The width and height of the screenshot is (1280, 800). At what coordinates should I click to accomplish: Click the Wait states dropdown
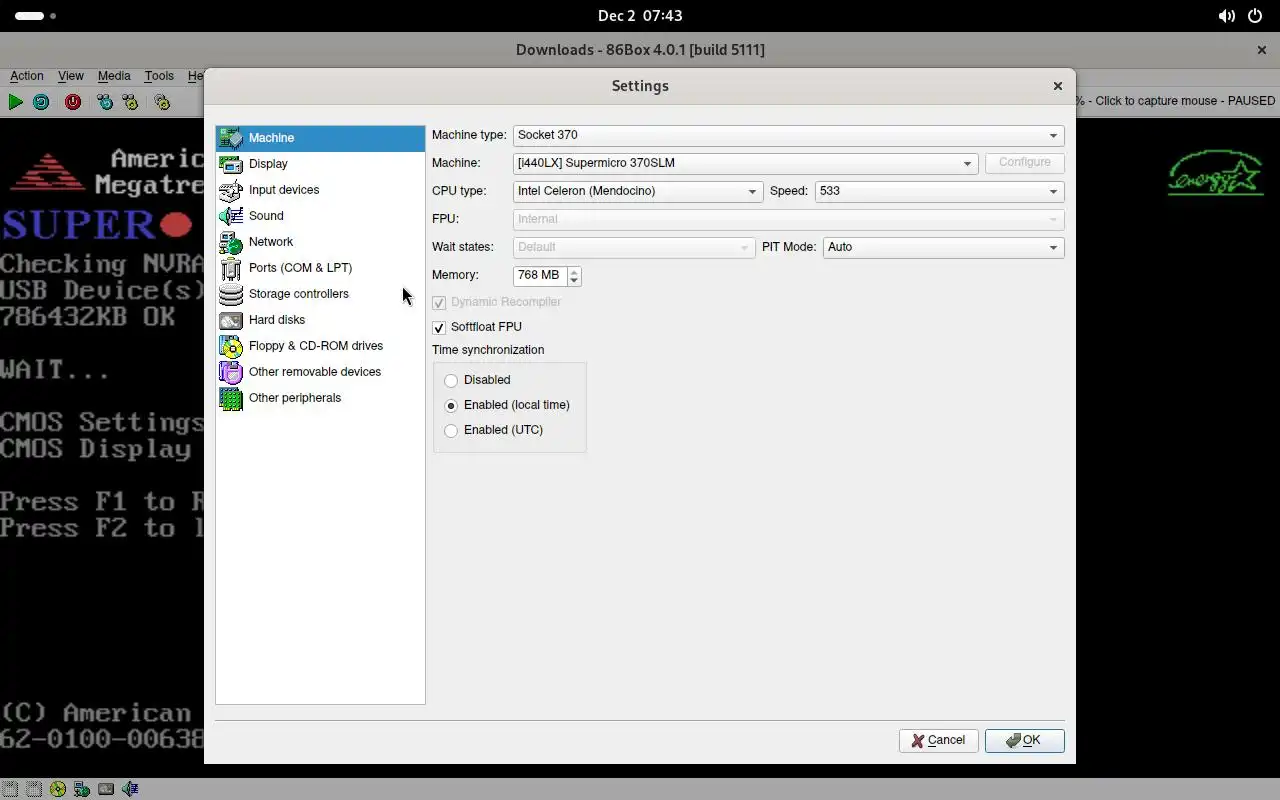[634, 247]
